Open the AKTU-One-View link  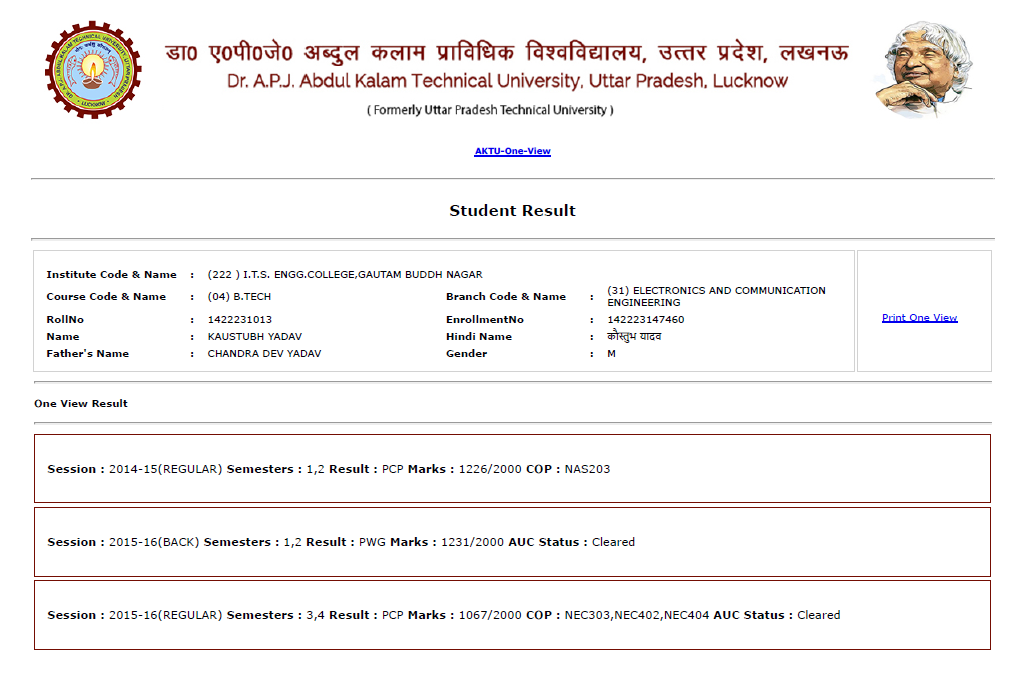pos(512,151)
